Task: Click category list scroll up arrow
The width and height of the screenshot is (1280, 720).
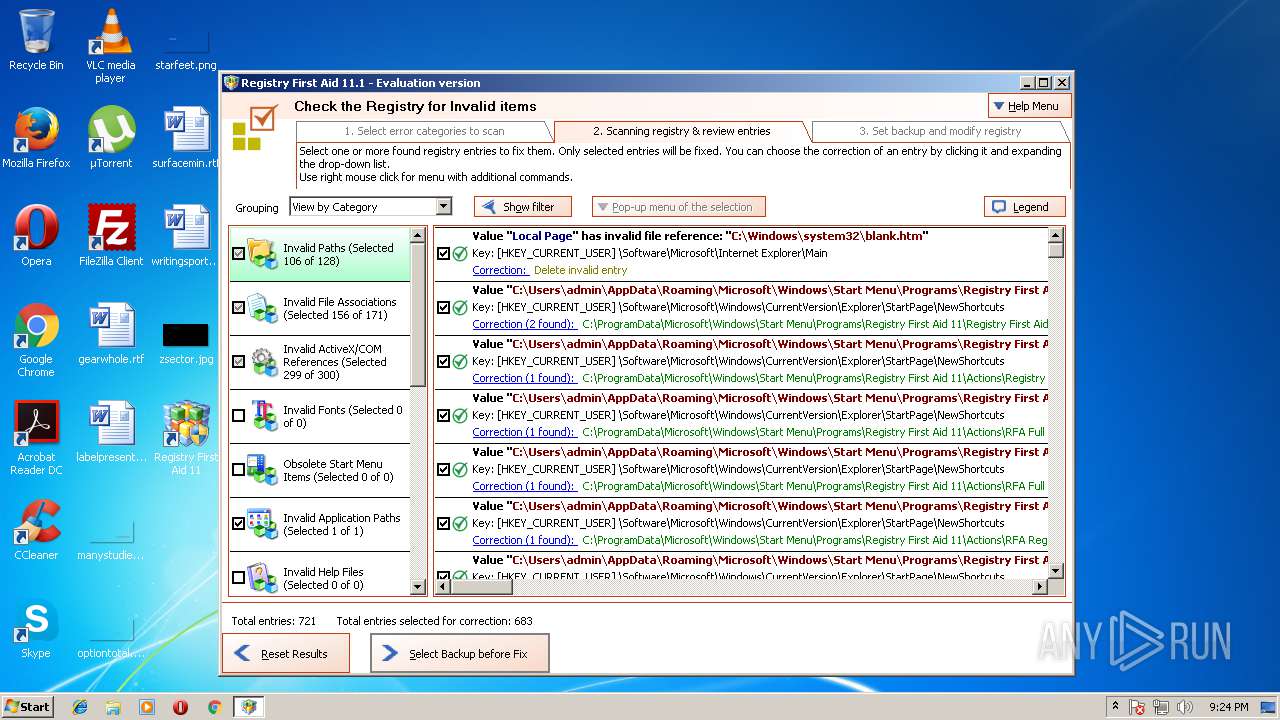Action: tap(418, 236)
